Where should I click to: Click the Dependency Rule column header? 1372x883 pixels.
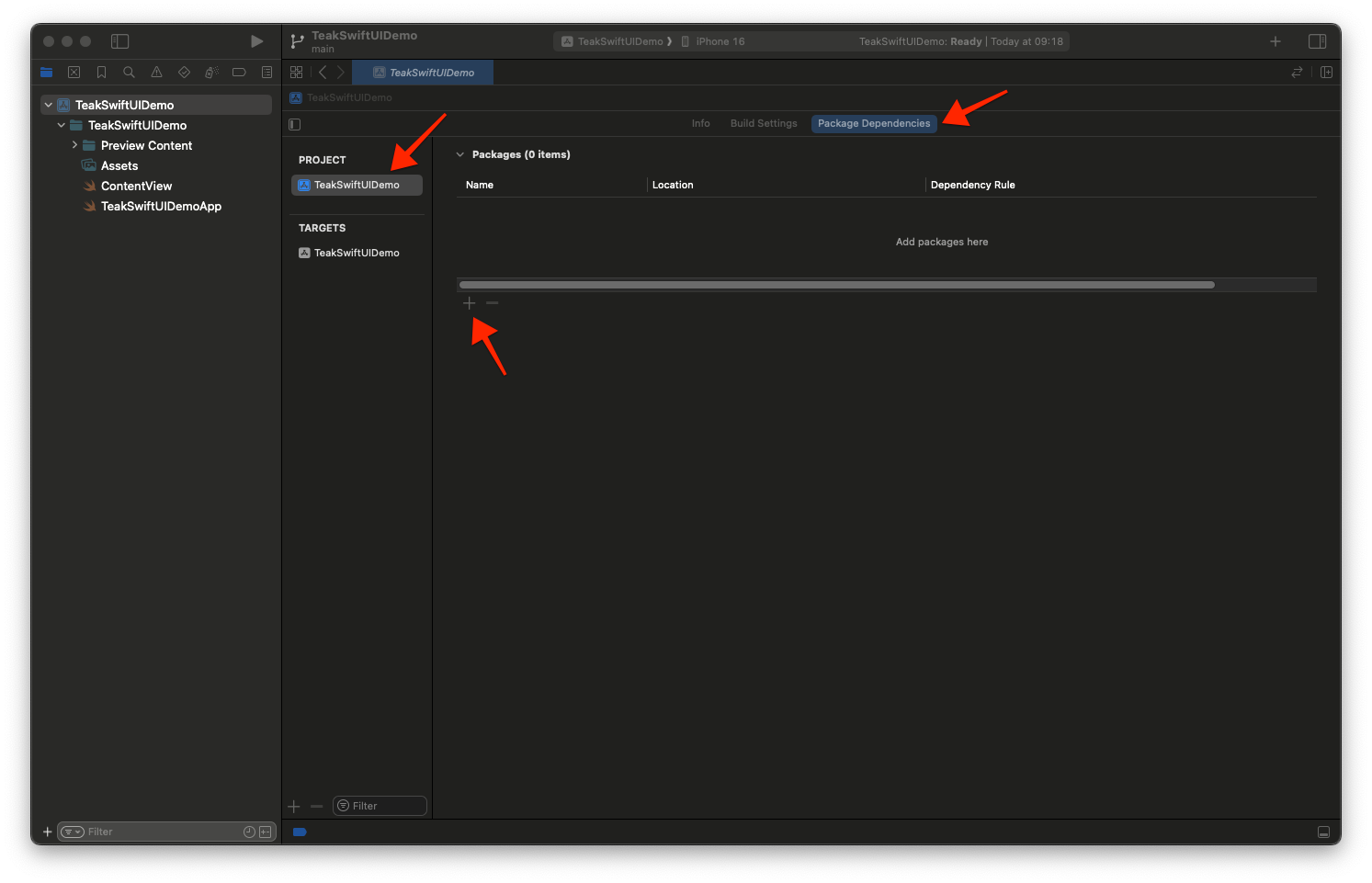[x=972, y=185]
